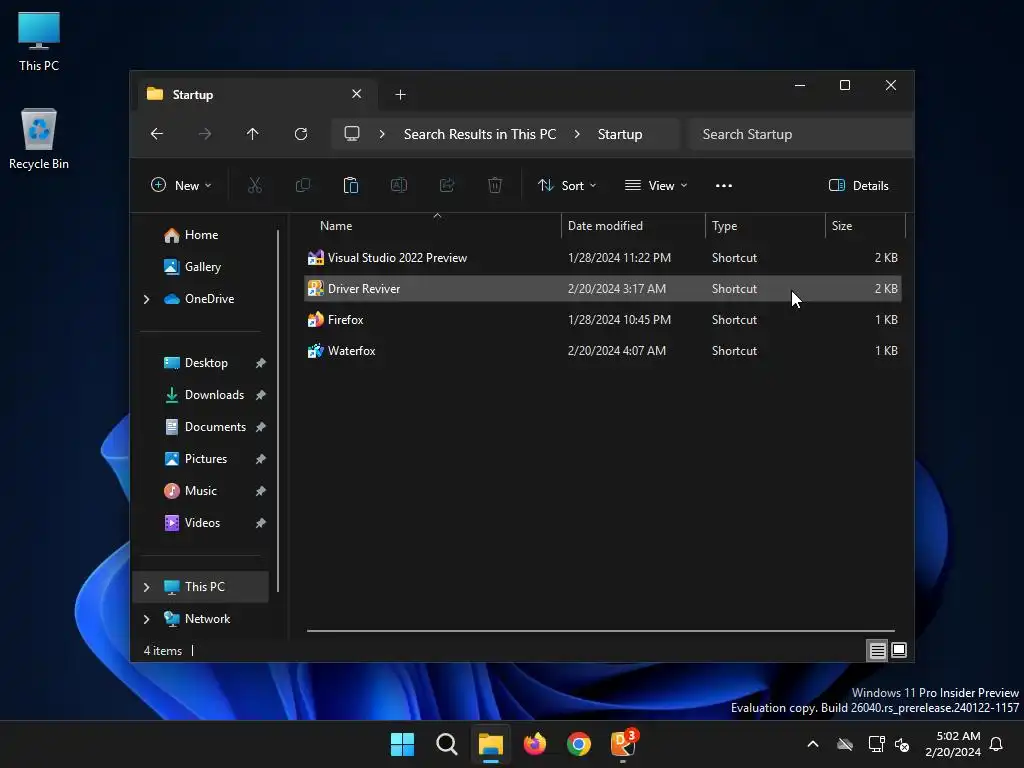Click the Delete trash can icon
Viewport: 1024px width, 768px height.
pos(495,185)
